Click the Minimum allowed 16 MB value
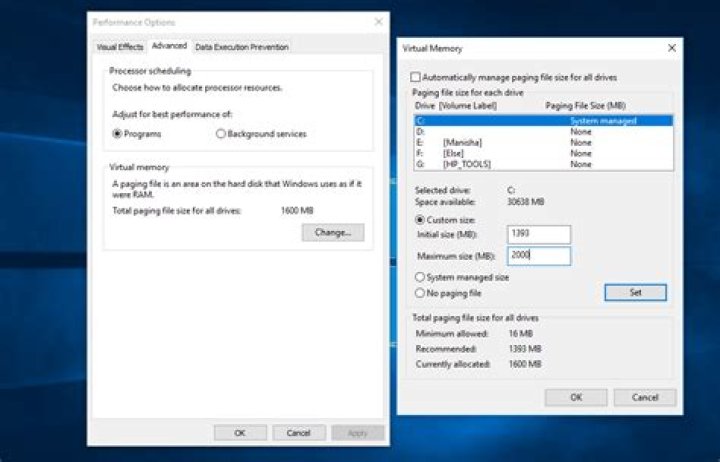 521,334
